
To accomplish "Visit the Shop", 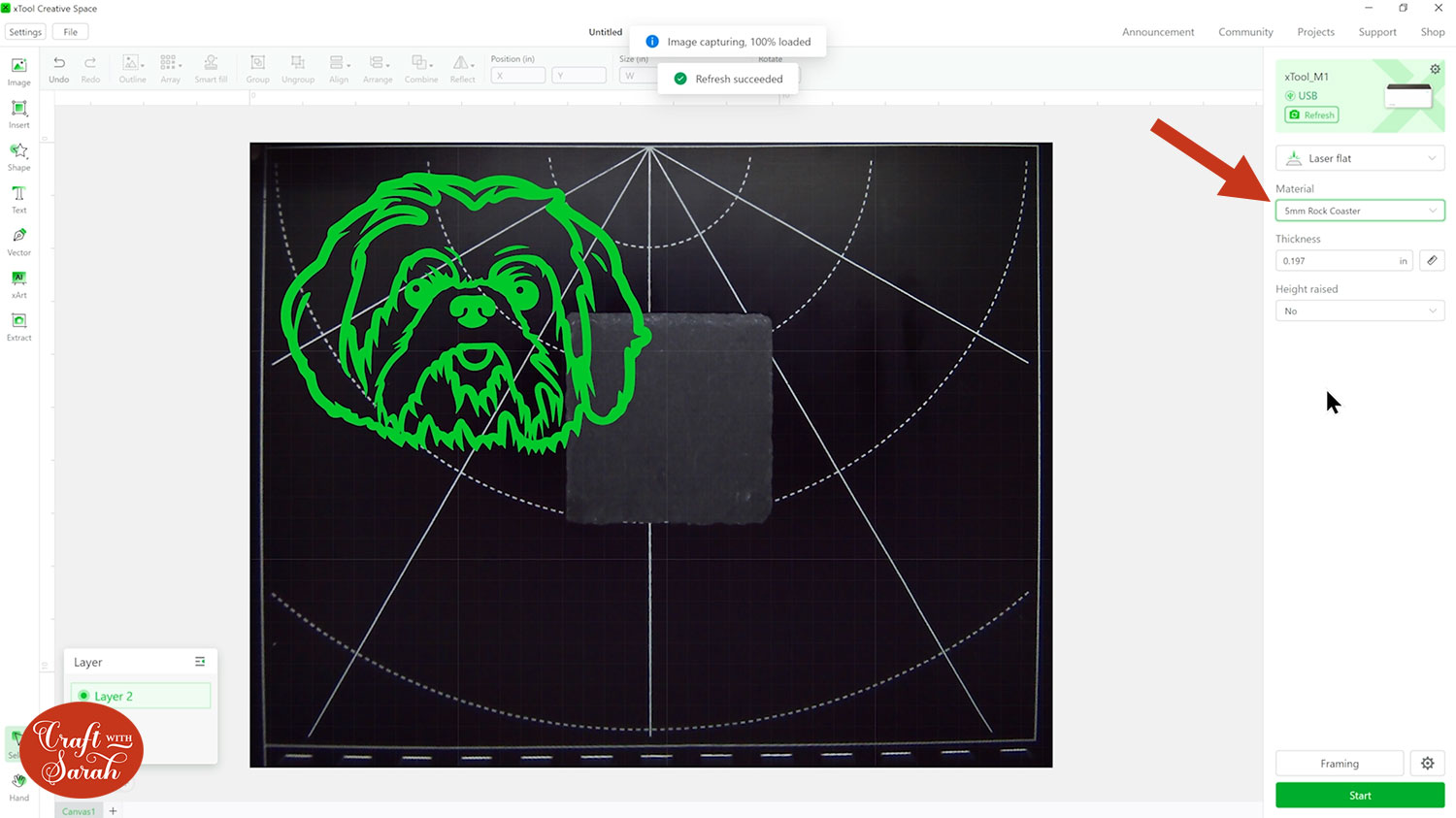I will [x=1433, y=32].
